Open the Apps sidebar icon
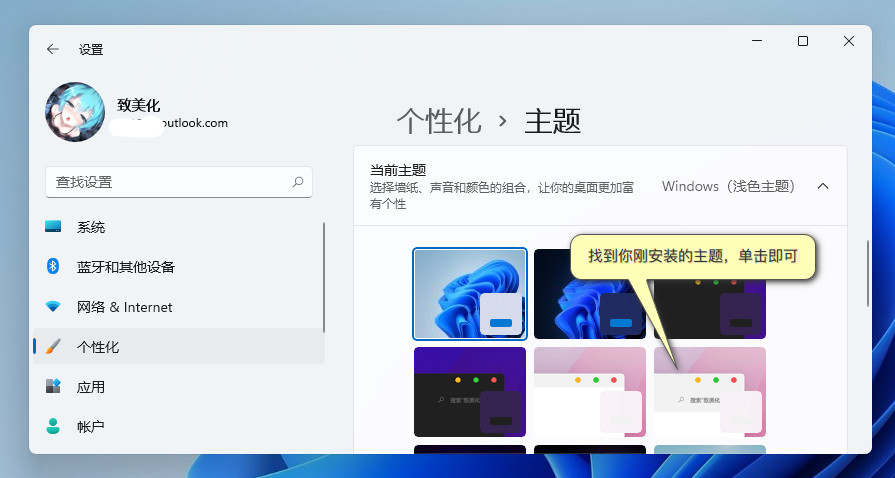Image resolution: width=895 pixels, height=478 pixels. (53, 386)
